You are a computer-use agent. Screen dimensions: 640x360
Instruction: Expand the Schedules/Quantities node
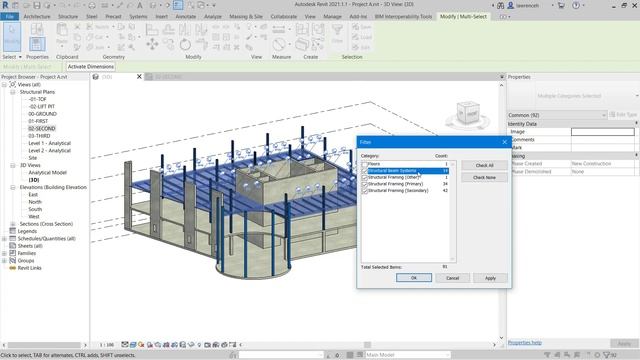coord(4,238)
